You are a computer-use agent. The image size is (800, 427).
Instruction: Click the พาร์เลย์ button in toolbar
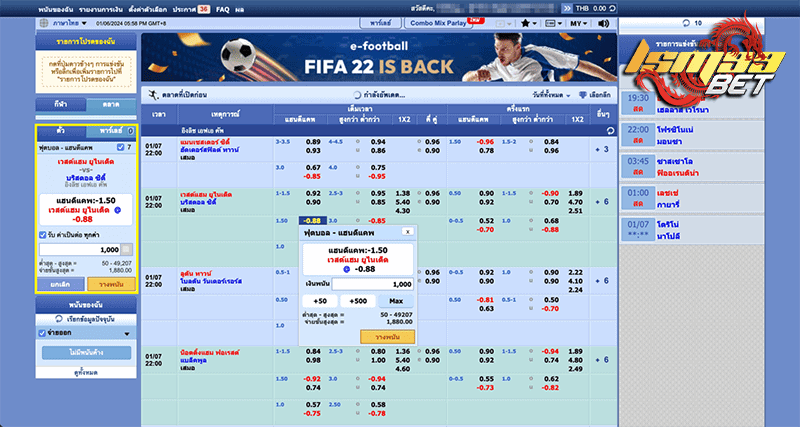[x=380, y=23]
